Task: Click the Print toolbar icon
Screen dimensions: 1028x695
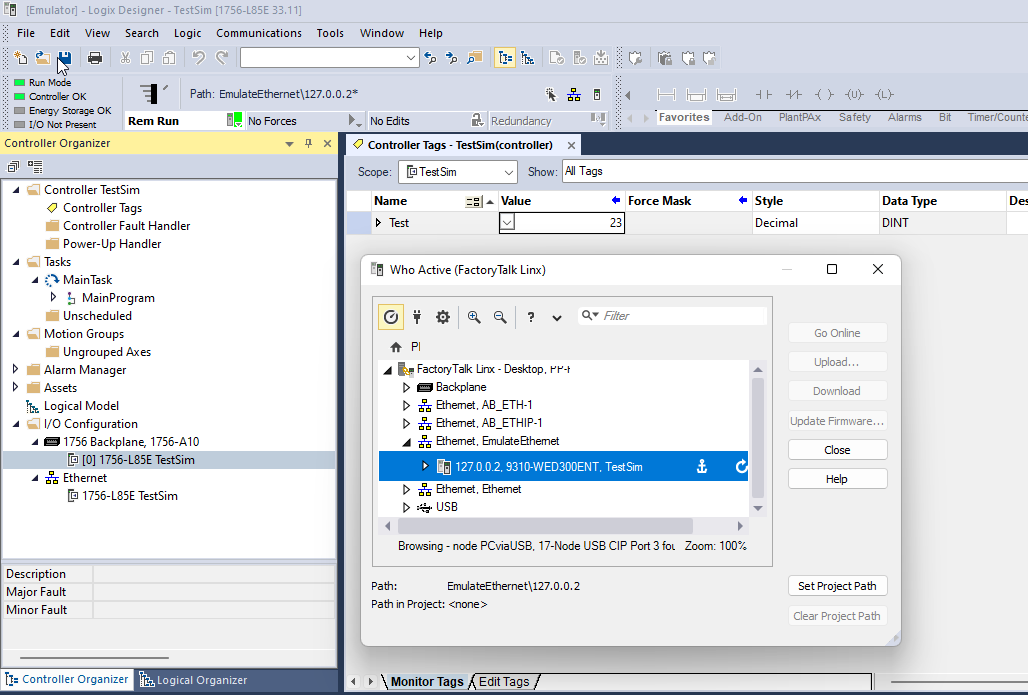Action: (x=95, y=58)
